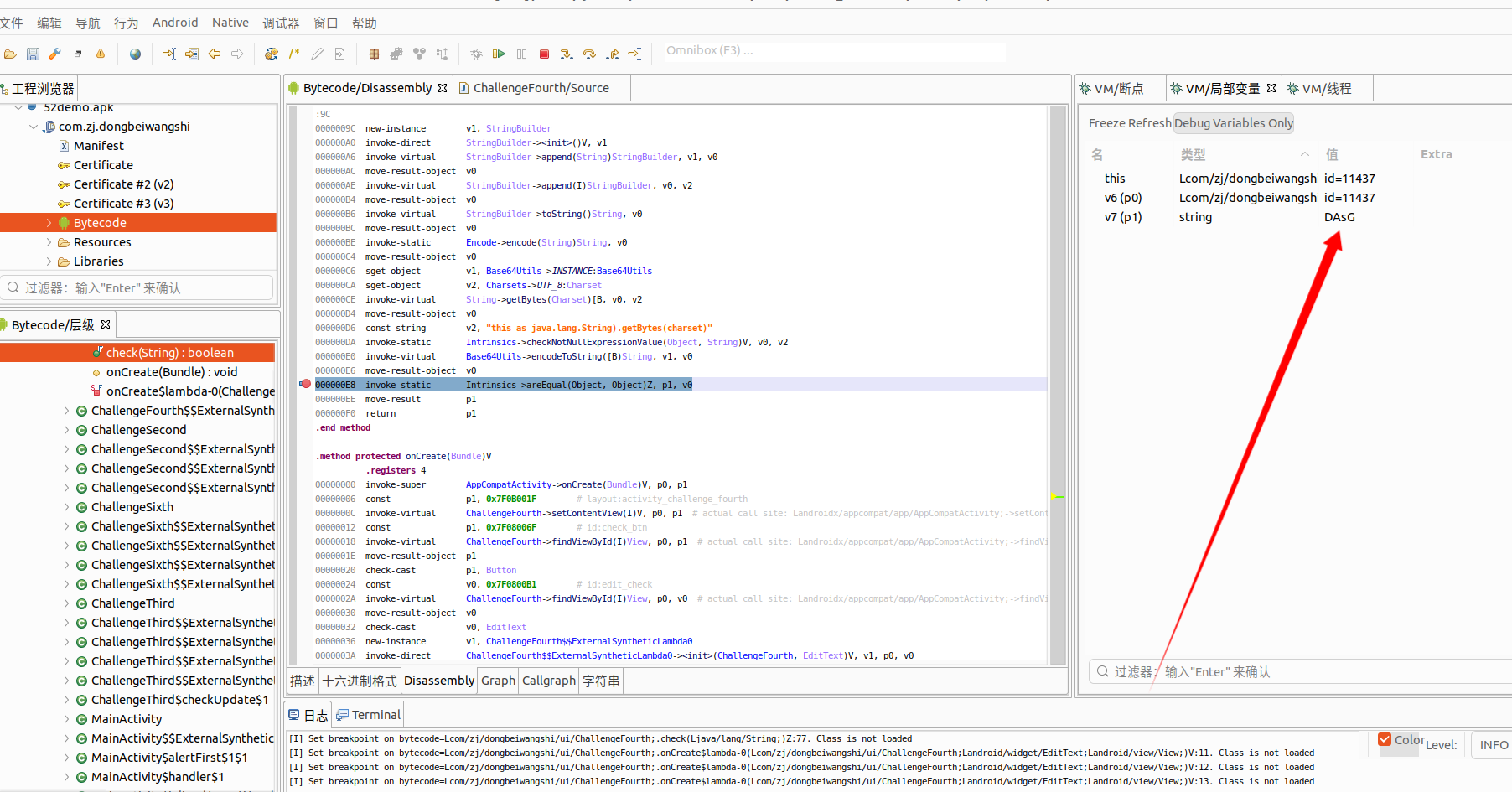Expand the Resources tree node

pos(49,242)
